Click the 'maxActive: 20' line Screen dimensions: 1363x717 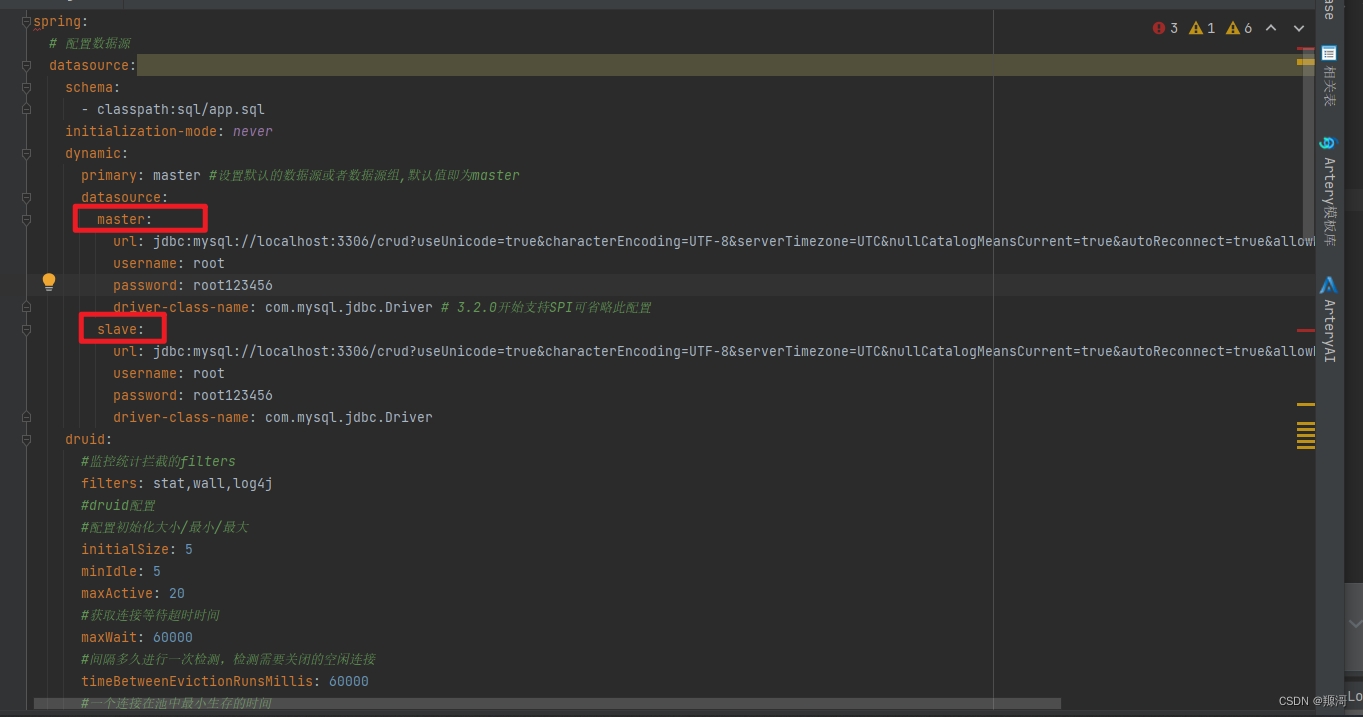[x=133, y=593]
